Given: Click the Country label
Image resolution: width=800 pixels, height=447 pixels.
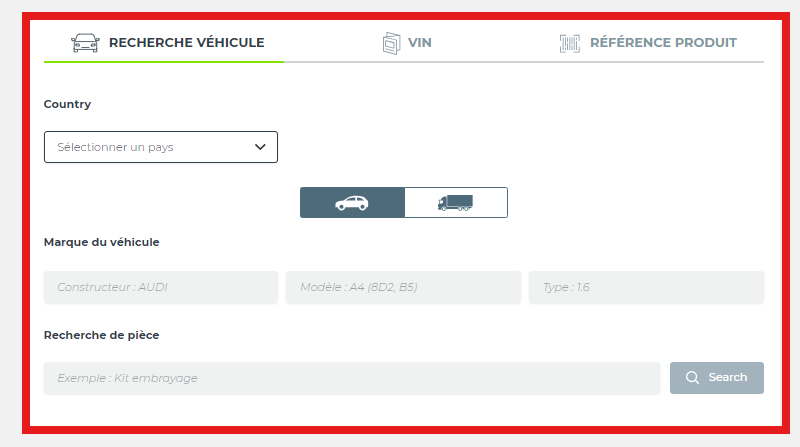Looking at the screenshot, I should coord(67,104).
